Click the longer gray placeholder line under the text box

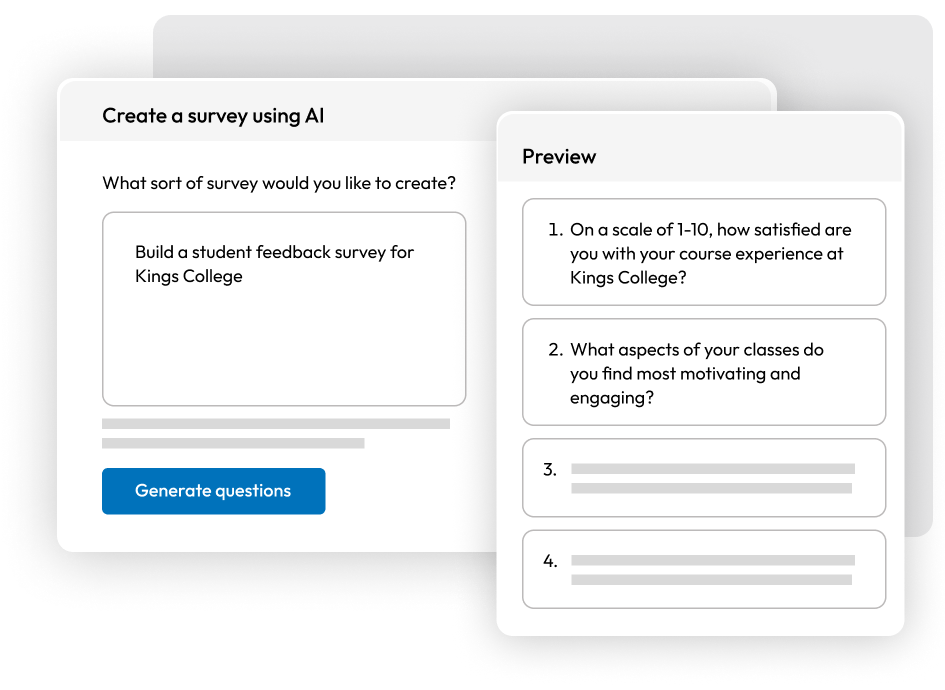(x=276, y=424)
